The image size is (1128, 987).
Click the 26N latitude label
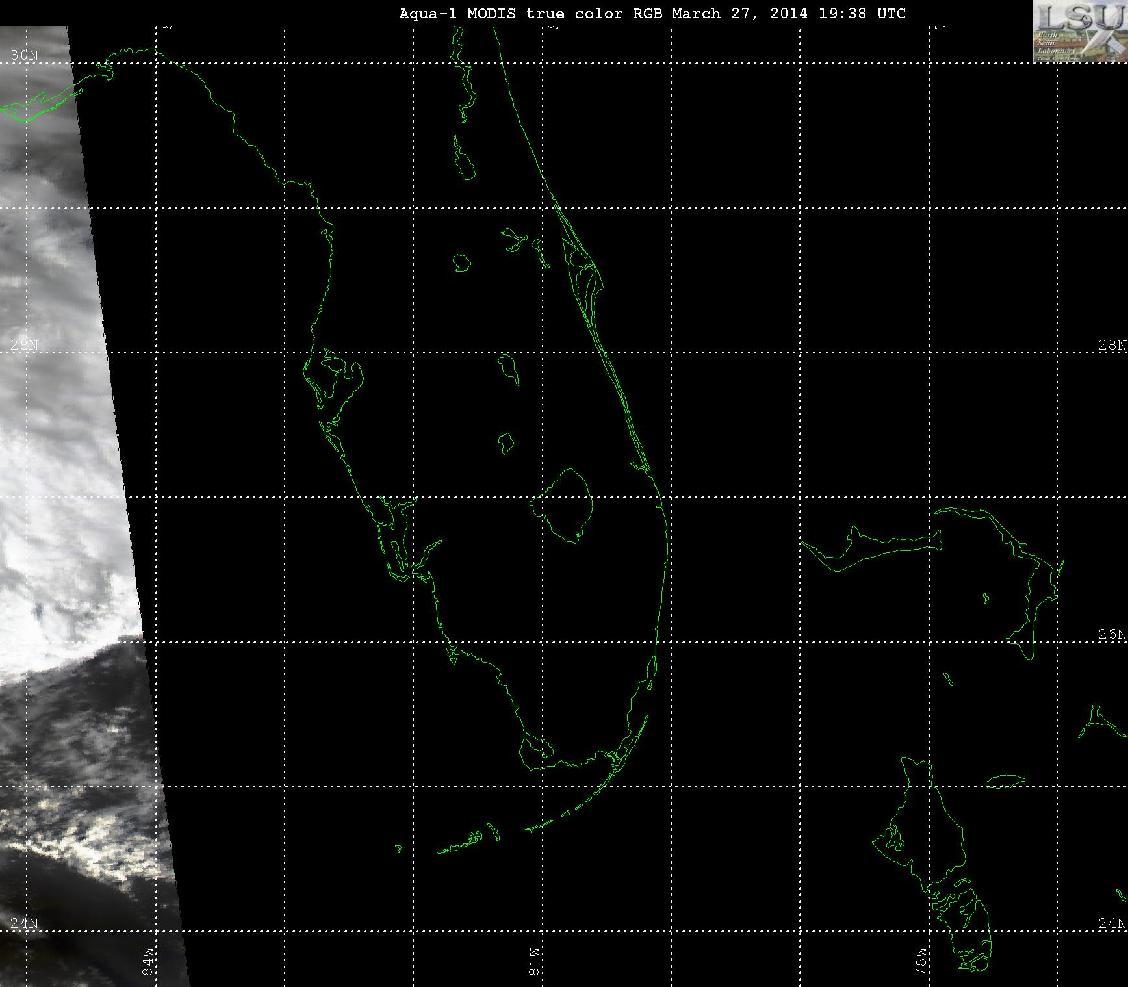[x=1112, y=634]
